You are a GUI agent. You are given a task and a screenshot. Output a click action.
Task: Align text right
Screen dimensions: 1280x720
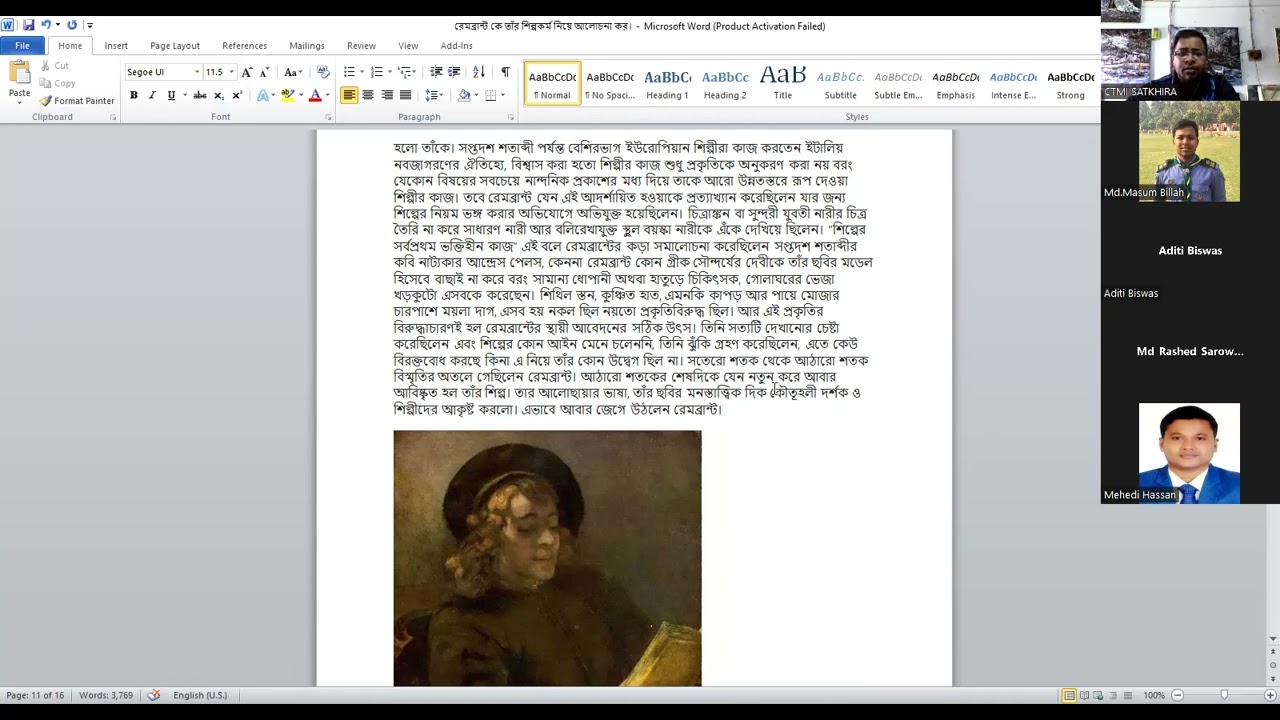coord(387,95)
